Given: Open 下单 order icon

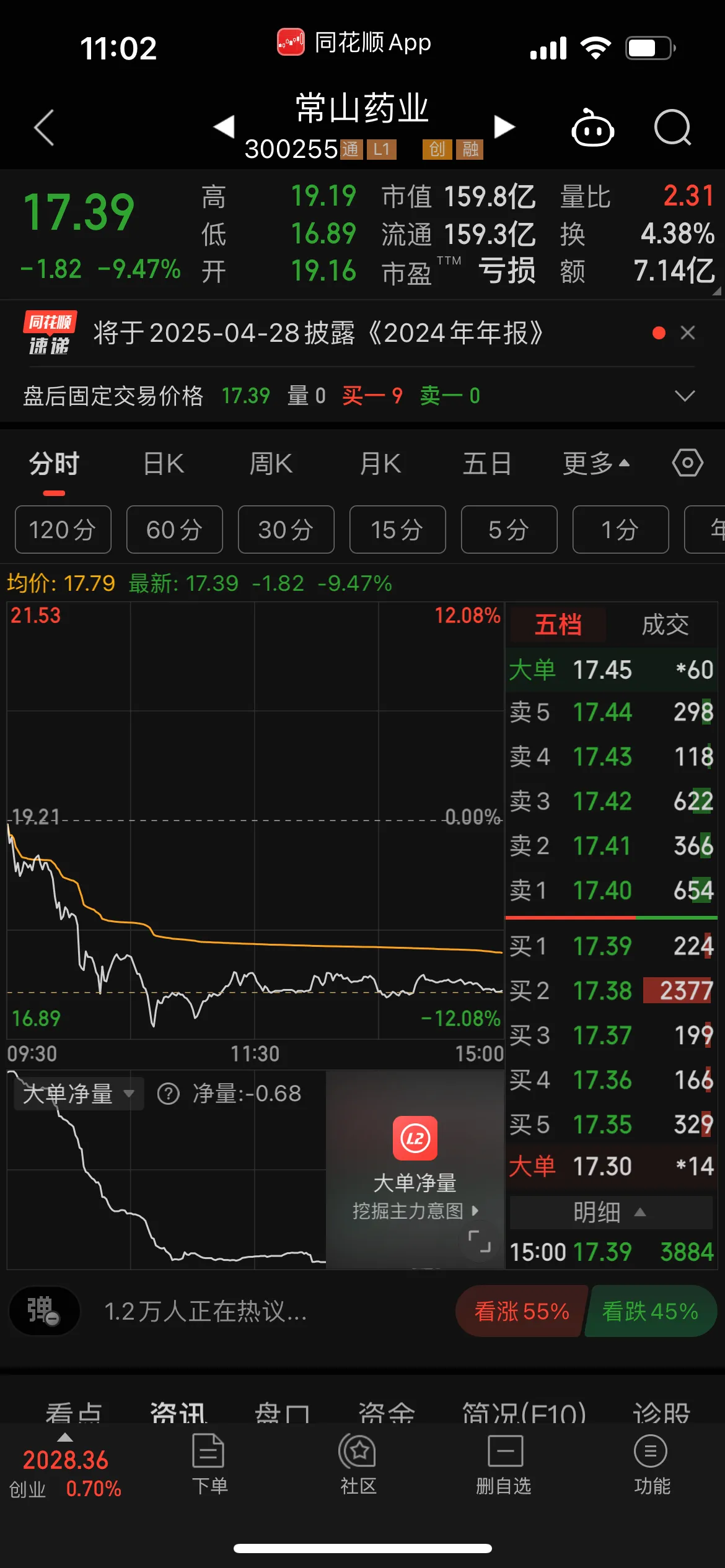Looking at the screenshot, I should (209, 1464).
